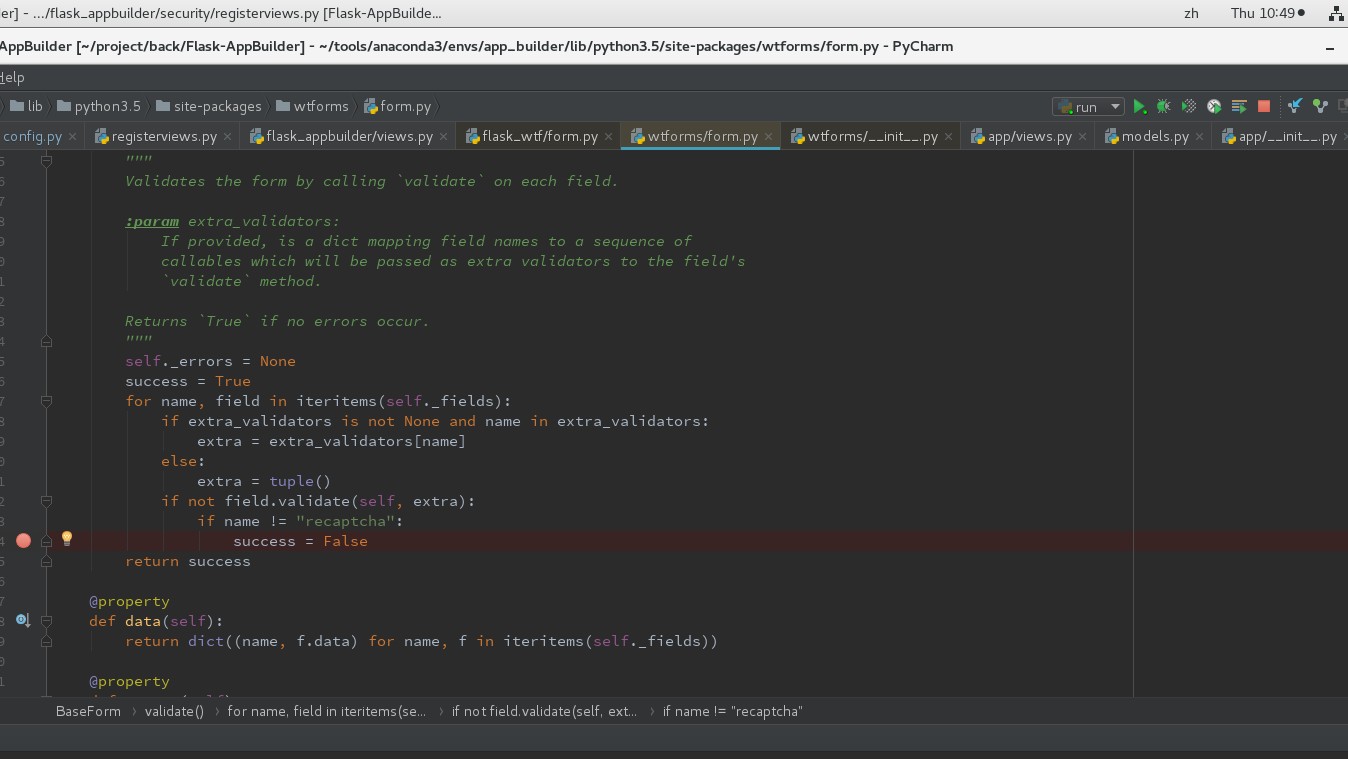Screen dimensions: 1348x759
Task: Open the flask_appbuilder/views.py tab
Action: (349, 137)
